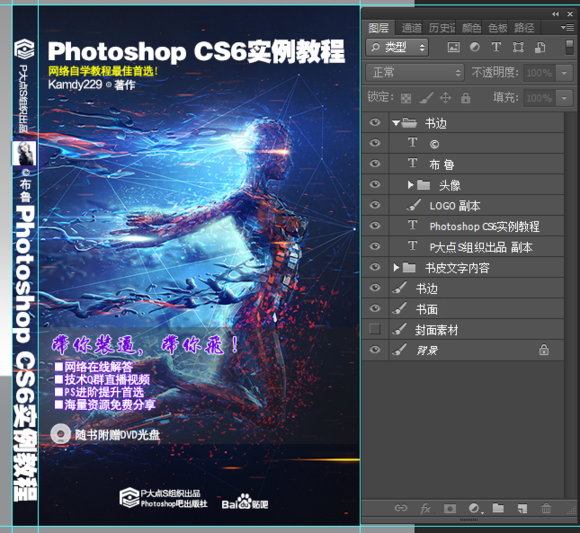
Task: Hide Photoshop CS6实例教程 text layer
Action: (375, 226)
